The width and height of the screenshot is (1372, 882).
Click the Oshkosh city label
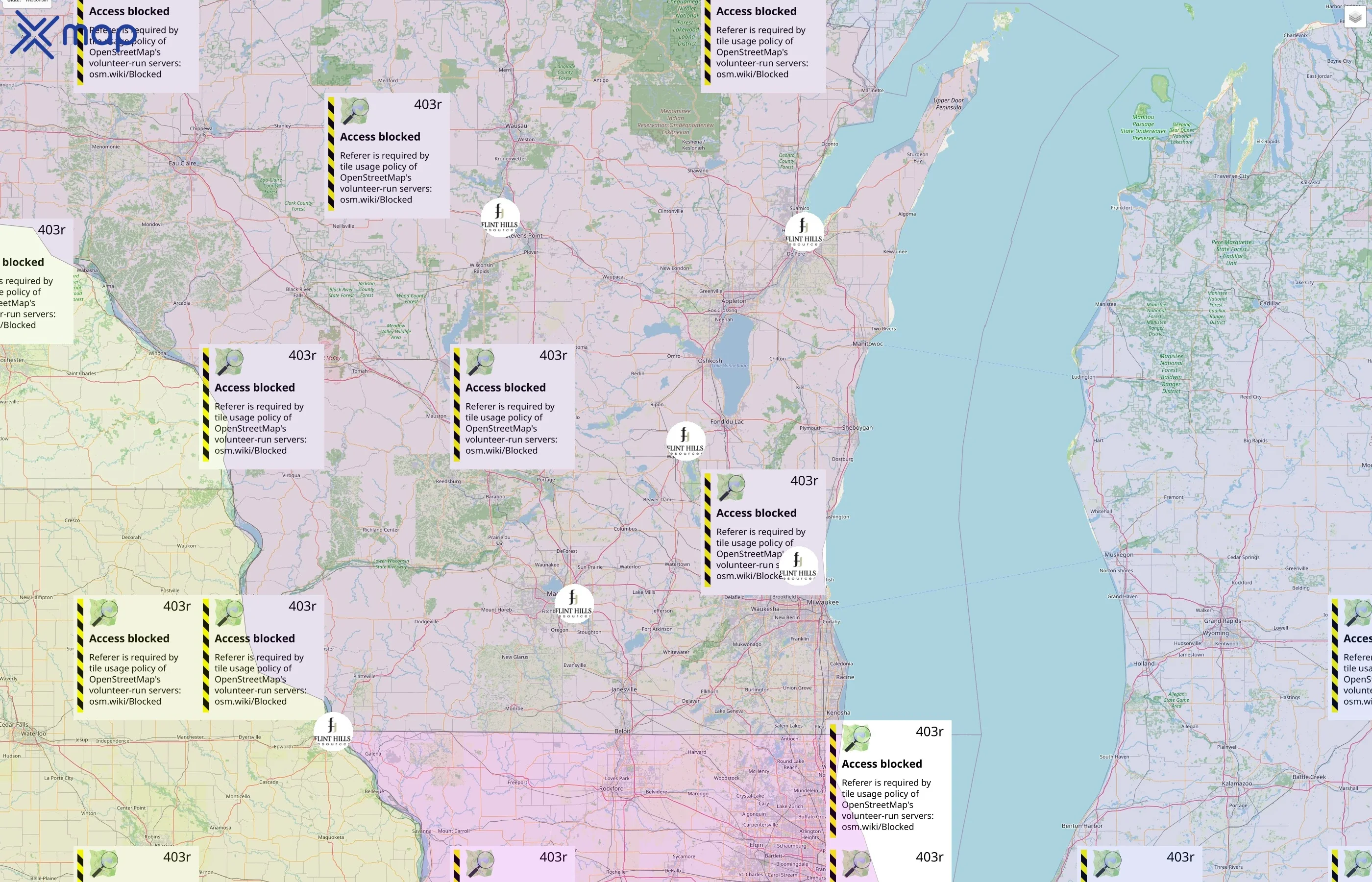pos(710,361)
